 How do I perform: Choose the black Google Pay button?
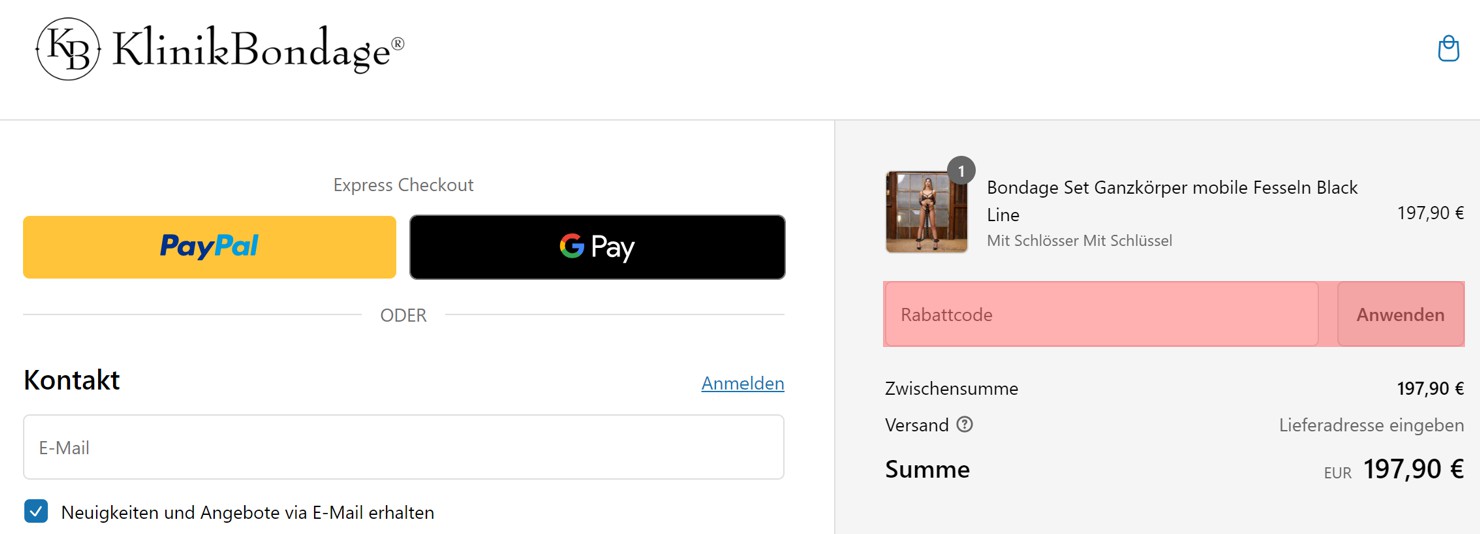(597, 247)
